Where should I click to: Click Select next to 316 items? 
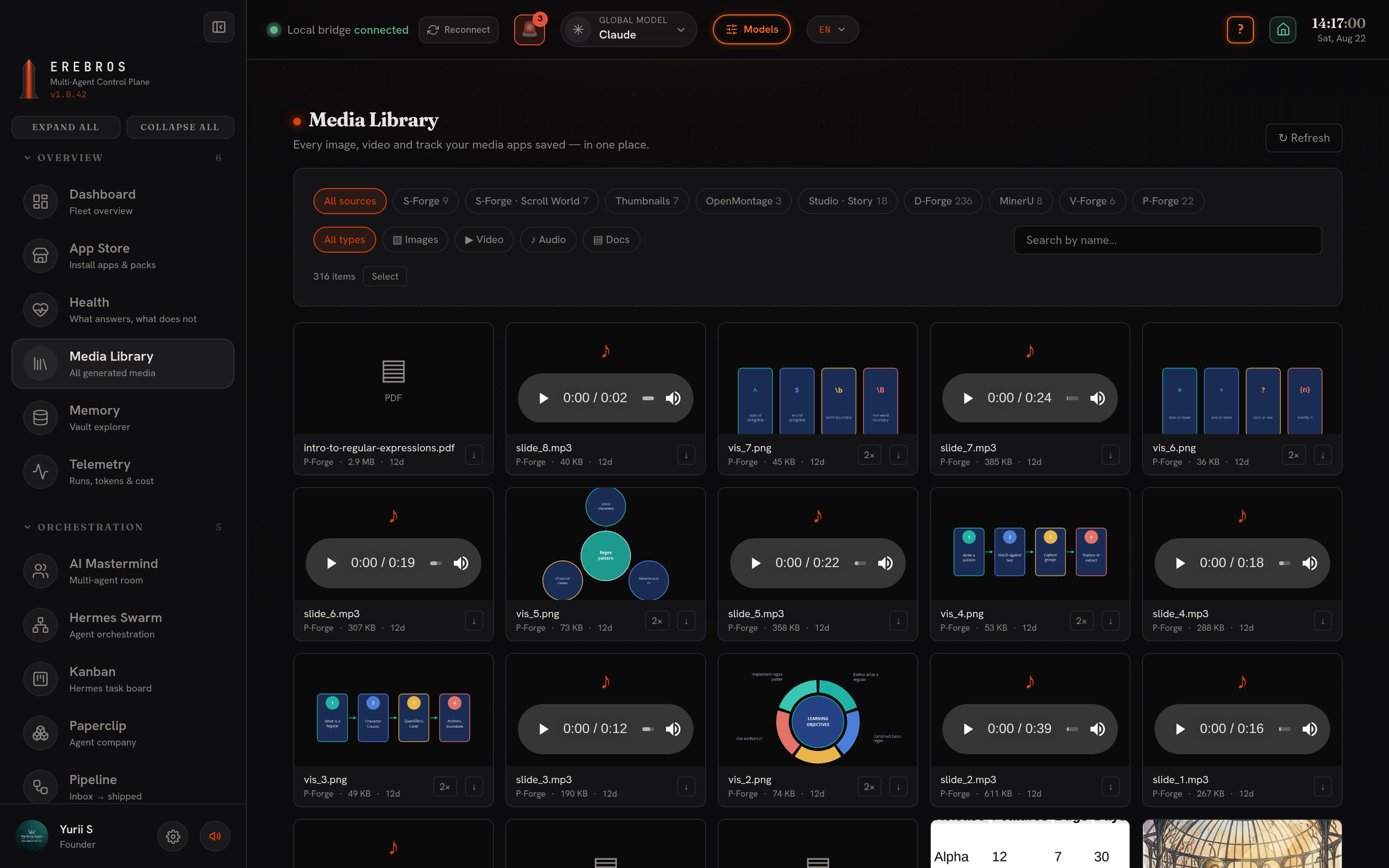tap(384, 276)
